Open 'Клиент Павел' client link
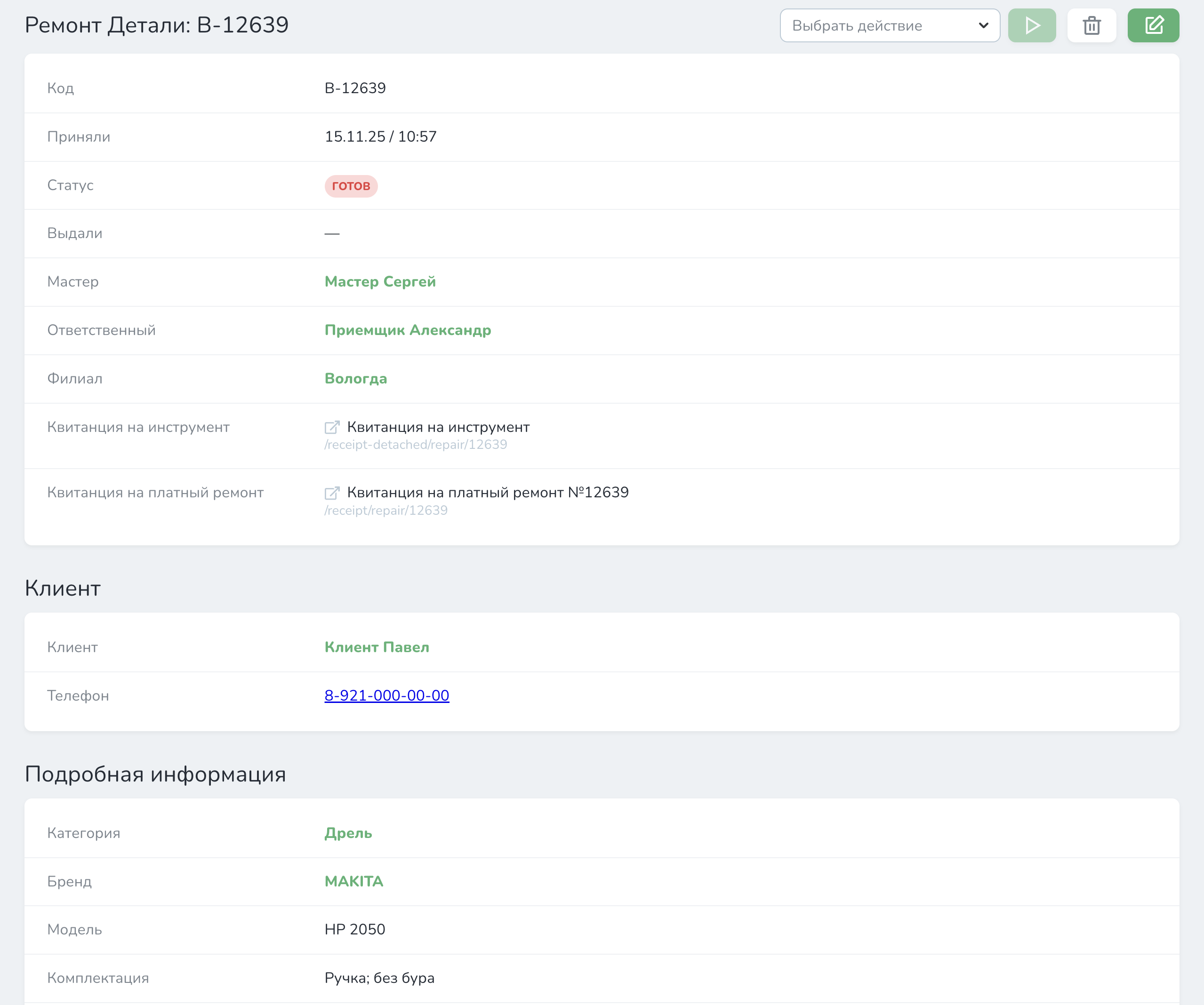The image size is (1204, 1005). pyautogui.click(x=377, y=647)
